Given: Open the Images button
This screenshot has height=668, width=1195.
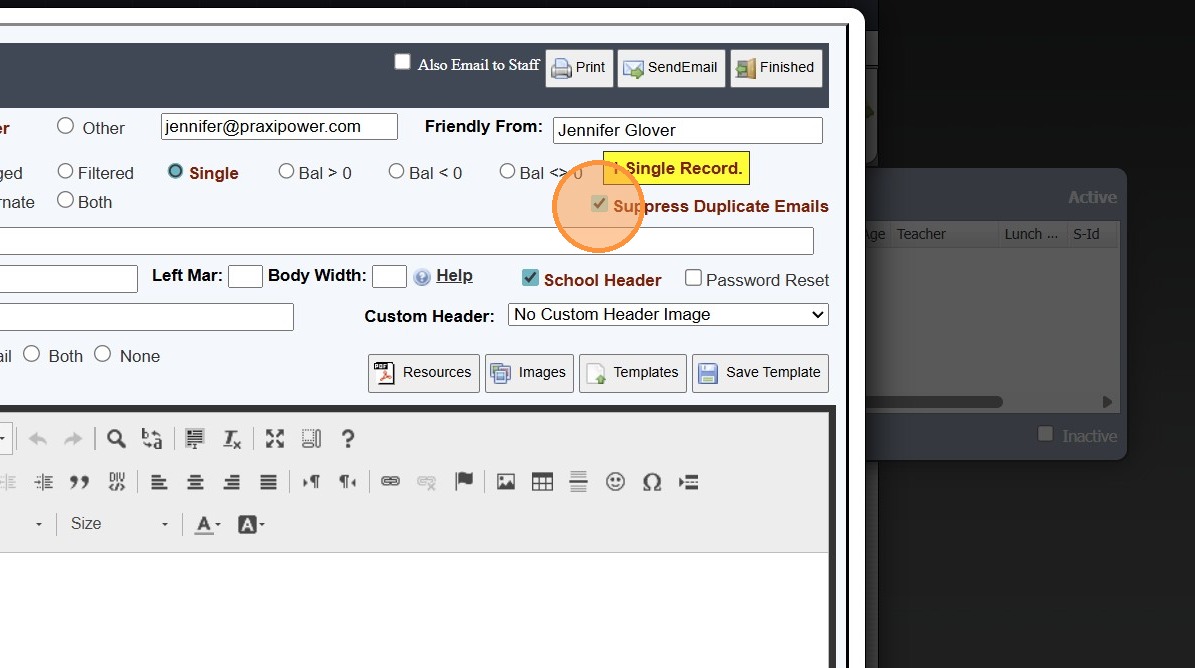Looking at the screenshot, I should pyautogui.click(x=530, y=373).
